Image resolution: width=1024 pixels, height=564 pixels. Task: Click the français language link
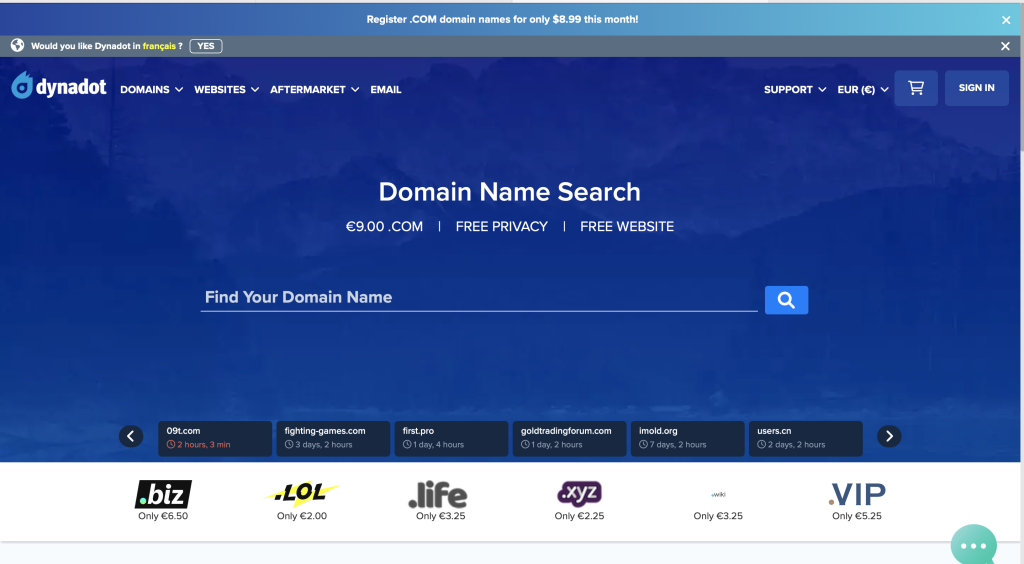159,46
